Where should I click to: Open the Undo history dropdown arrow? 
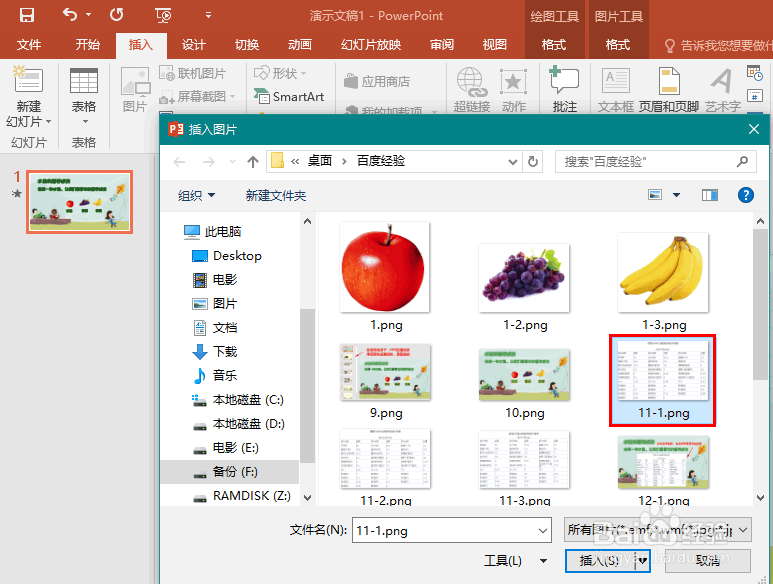[x=89, y=15]
